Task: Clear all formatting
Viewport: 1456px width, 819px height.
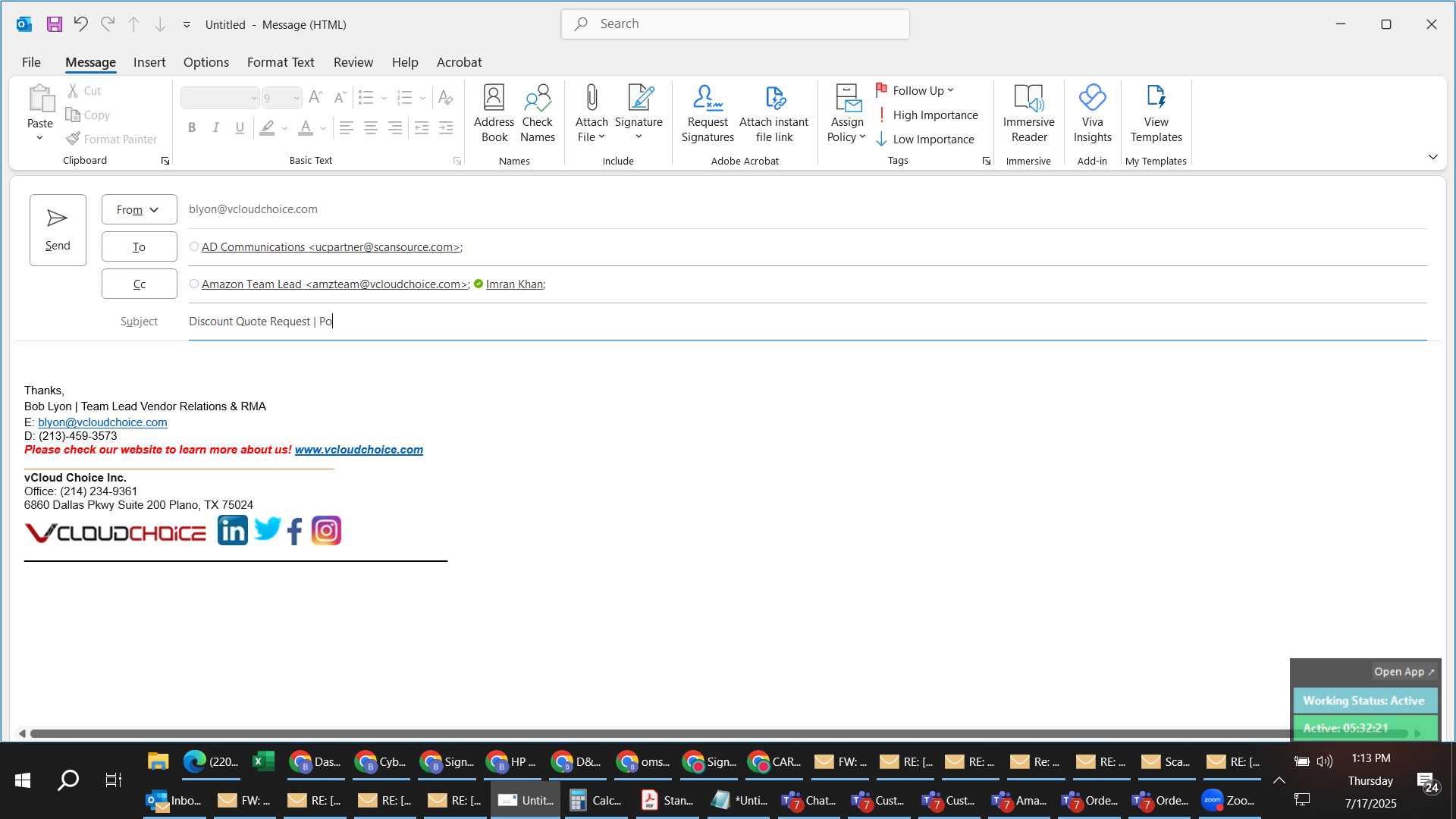Action: 446,97
